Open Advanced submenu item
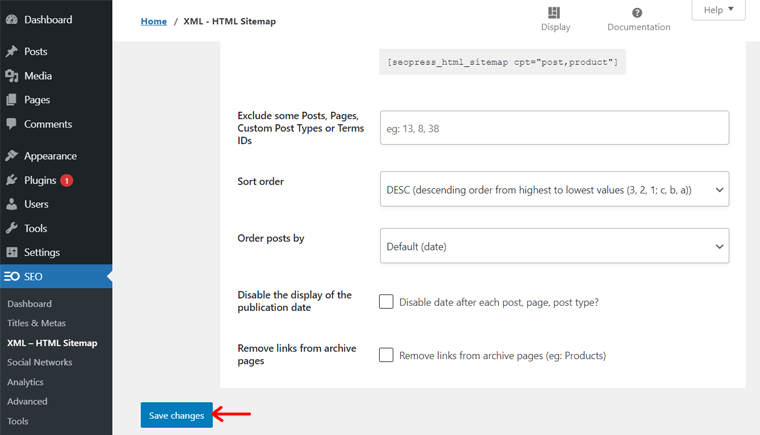Screen dimensions: 760x435 pos(27,402)
